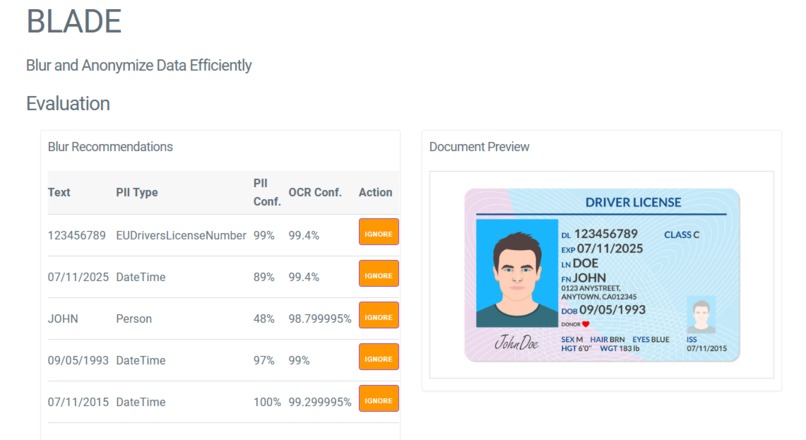Select the PII Type column header
806x440 pixels.
coord(137,192)
